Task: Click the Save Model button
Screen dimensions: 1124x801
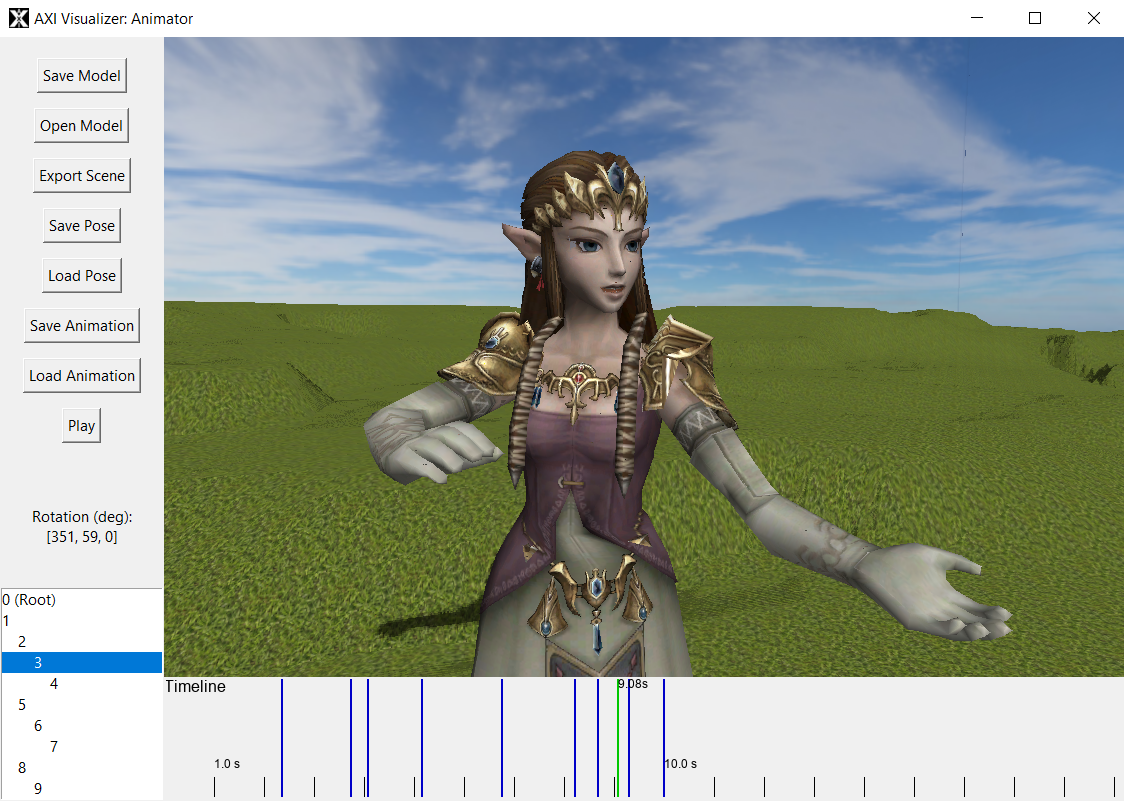Action: [81, 76]
